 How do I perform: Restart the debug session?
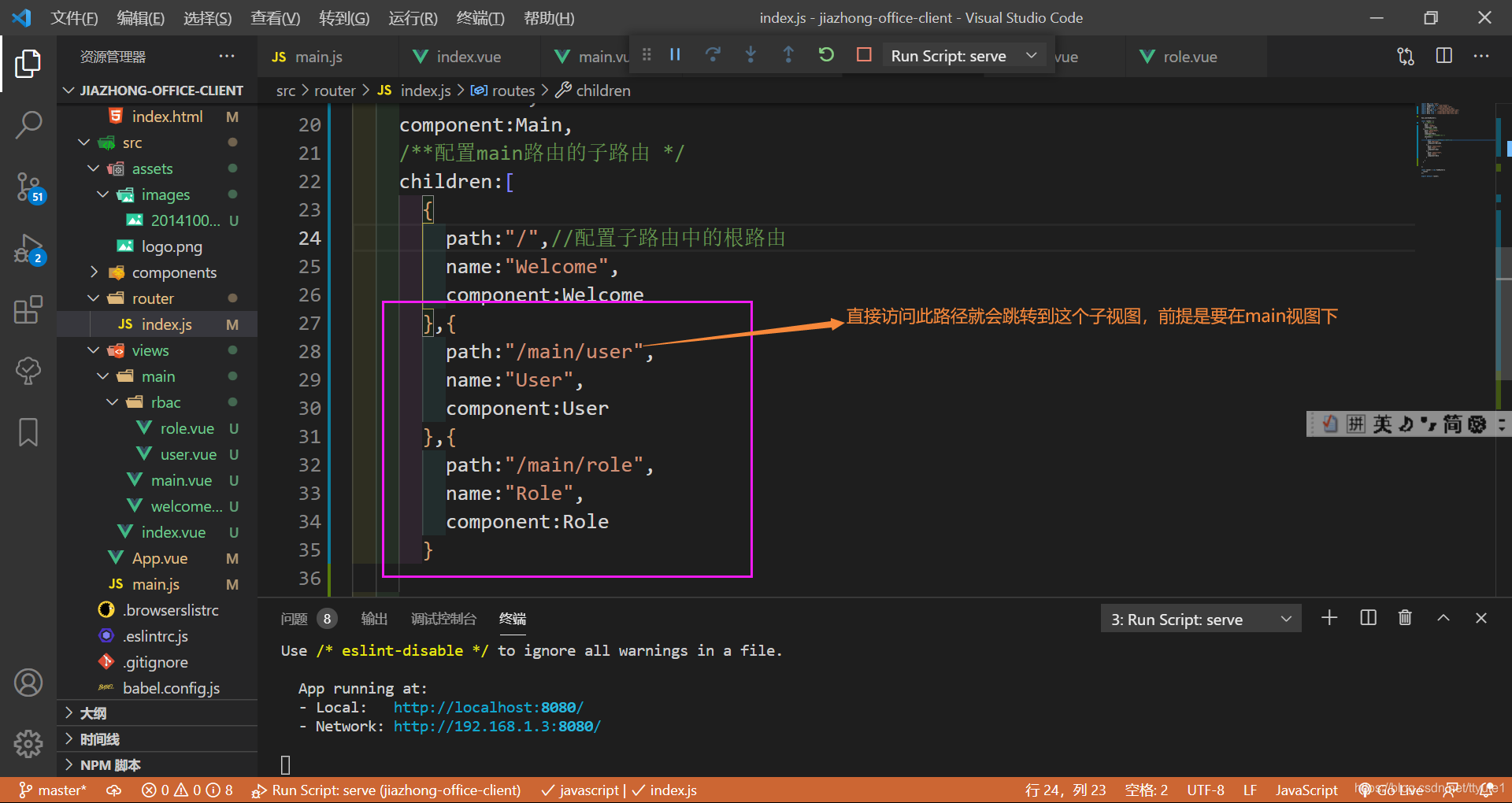(x=826, y=54)
